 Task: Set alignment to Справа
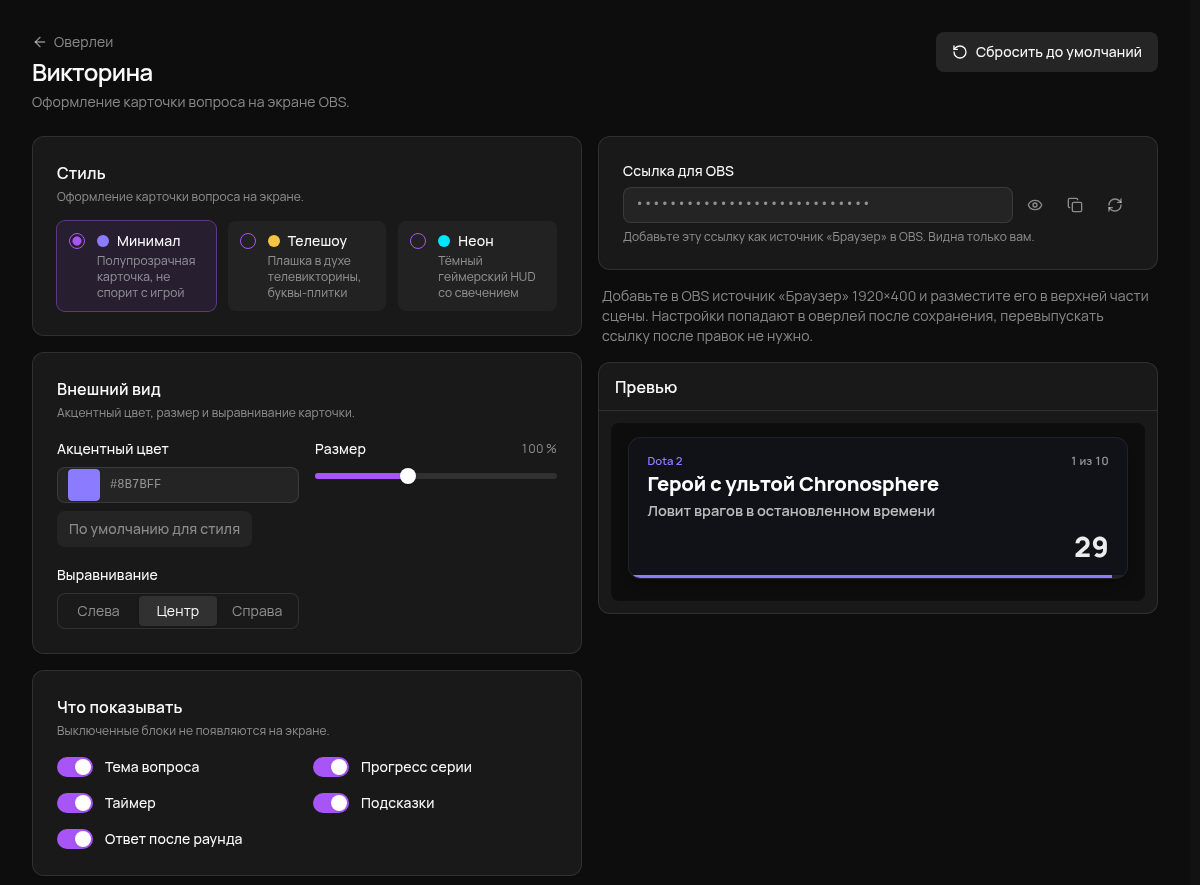(257, 611)
